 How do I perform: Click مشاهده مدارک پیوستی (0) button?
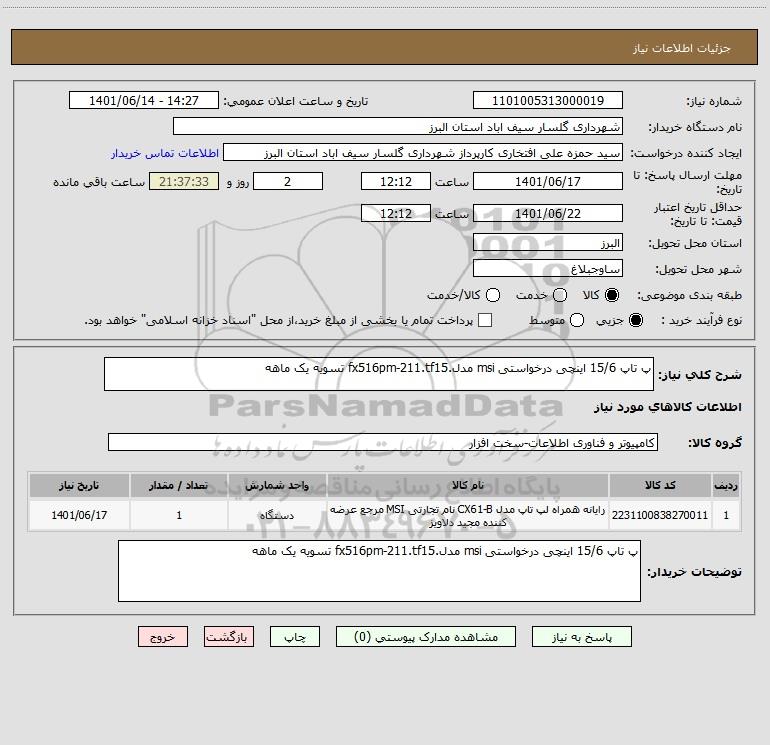(x=426, y=637)
